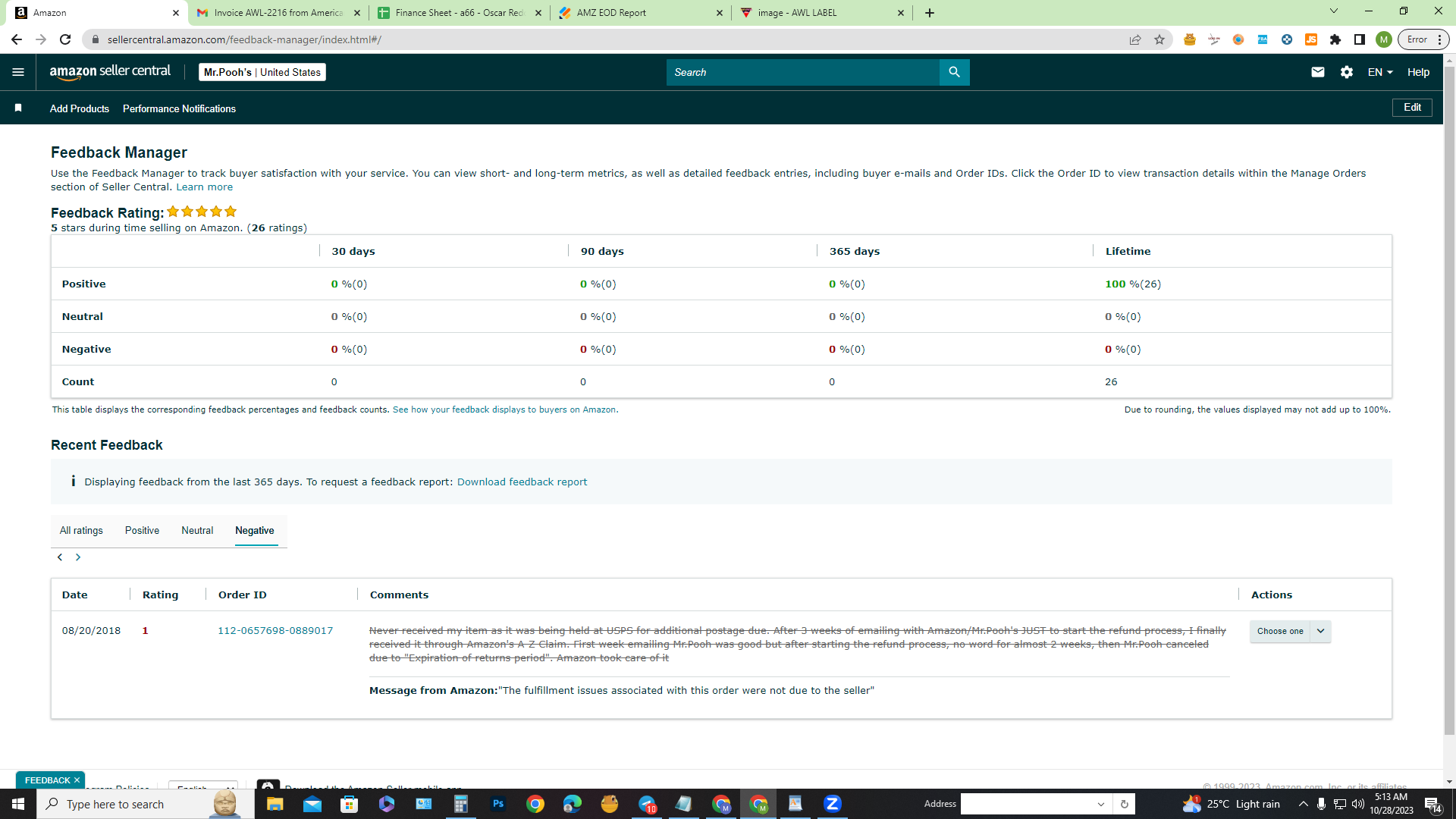
Task: Click the bookmark flag icon
Action: (18, 108)
